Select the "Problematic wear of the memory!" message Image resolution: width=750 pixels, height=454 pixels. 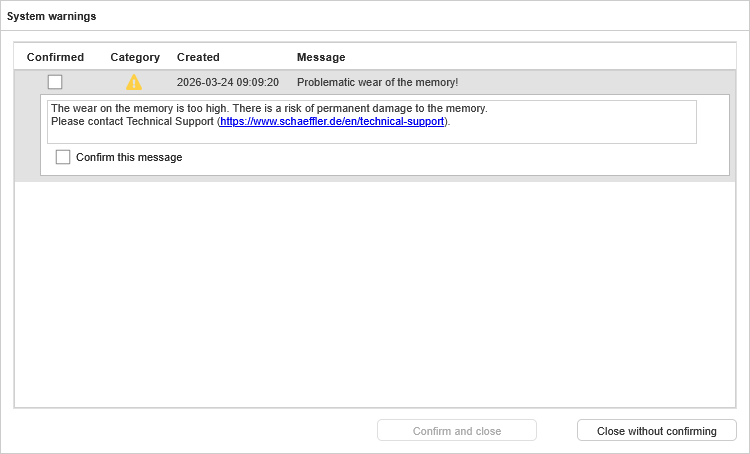coord(377,82)
